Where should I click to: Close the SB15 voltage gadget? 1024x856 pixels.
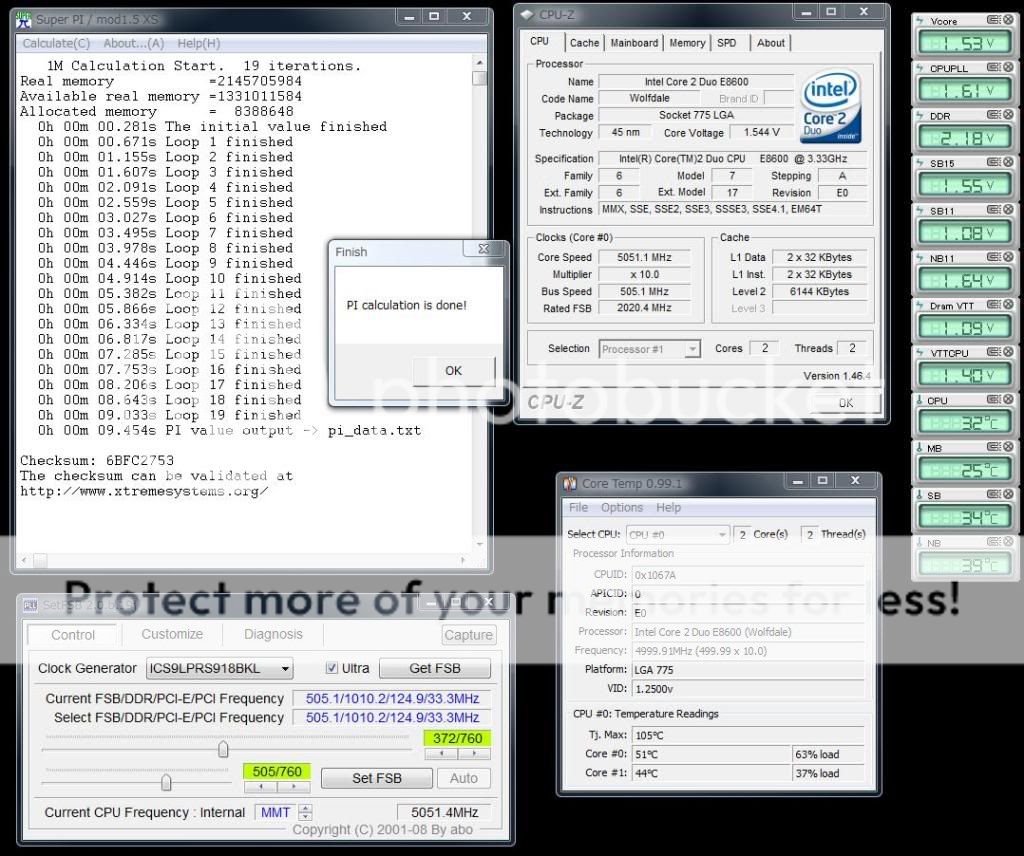[1008, 161]
